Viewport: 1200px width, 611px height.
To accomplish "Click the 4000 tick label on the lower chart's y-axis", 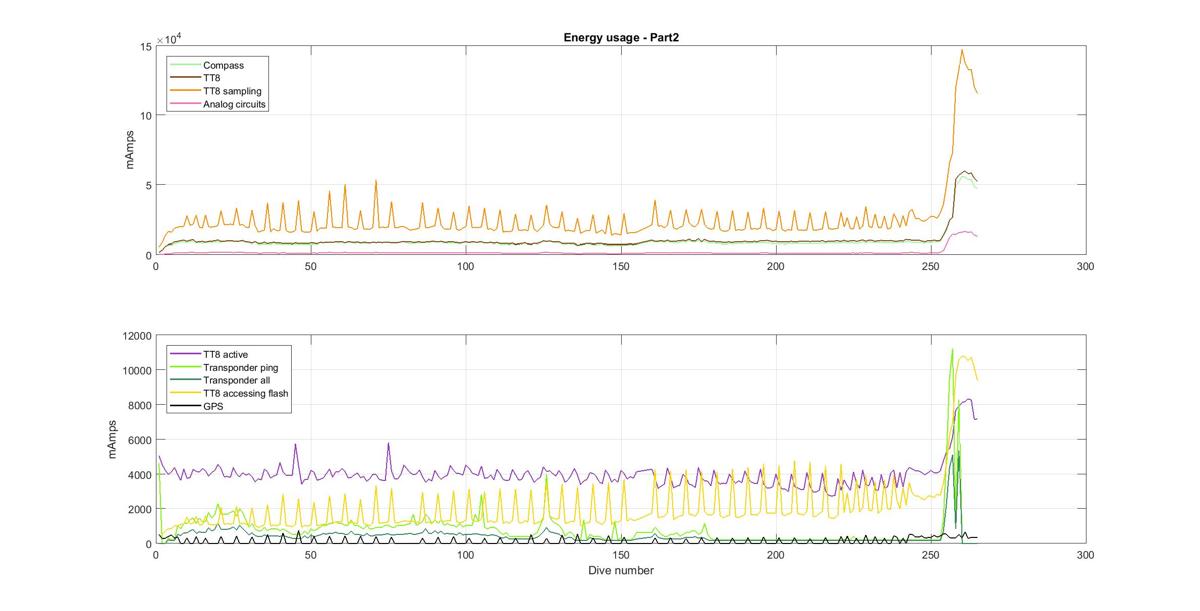I will point(140,475).
